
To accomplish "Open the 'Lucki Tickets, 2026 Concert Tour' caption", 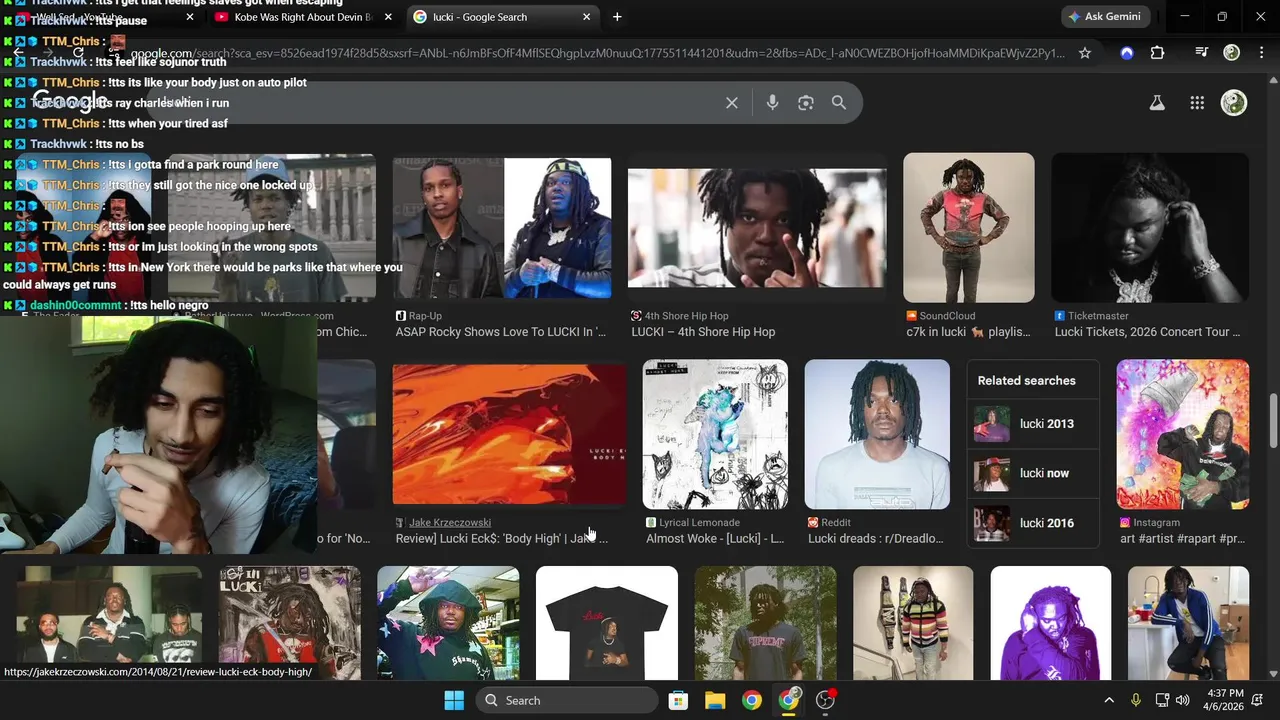I will pos(1148,332).
